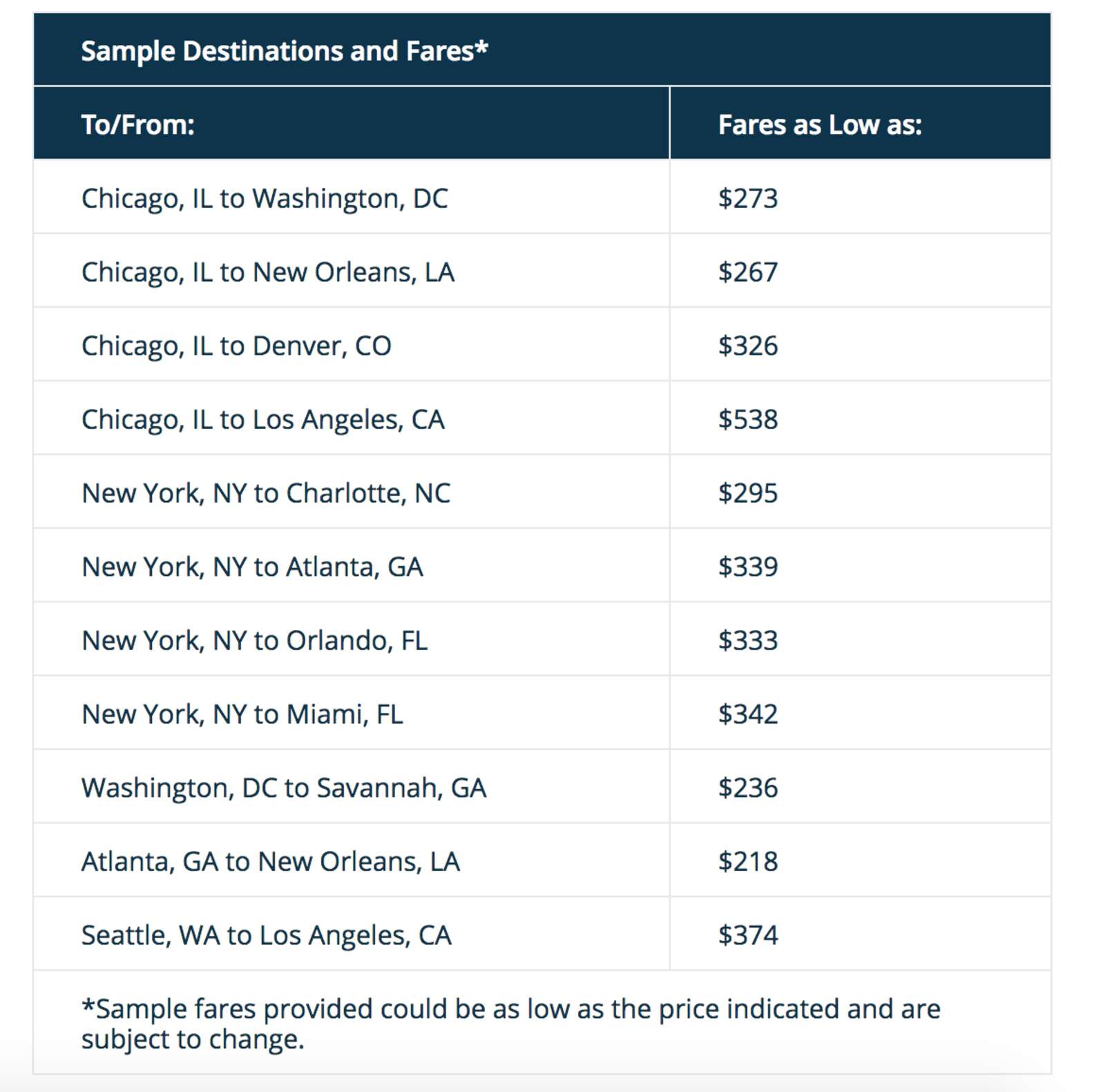Click the $326 fare for Denver

point(748,346)
